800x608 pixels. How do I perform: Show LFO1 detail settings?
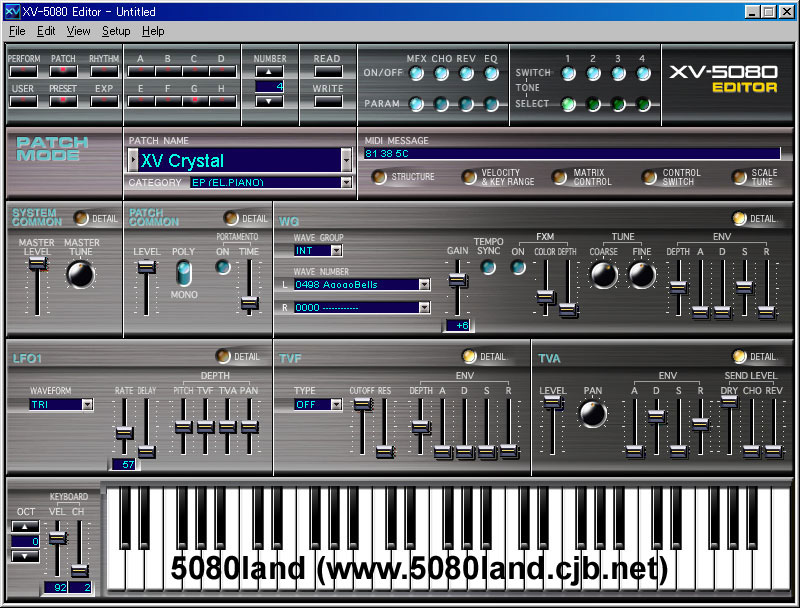(223, 356)
